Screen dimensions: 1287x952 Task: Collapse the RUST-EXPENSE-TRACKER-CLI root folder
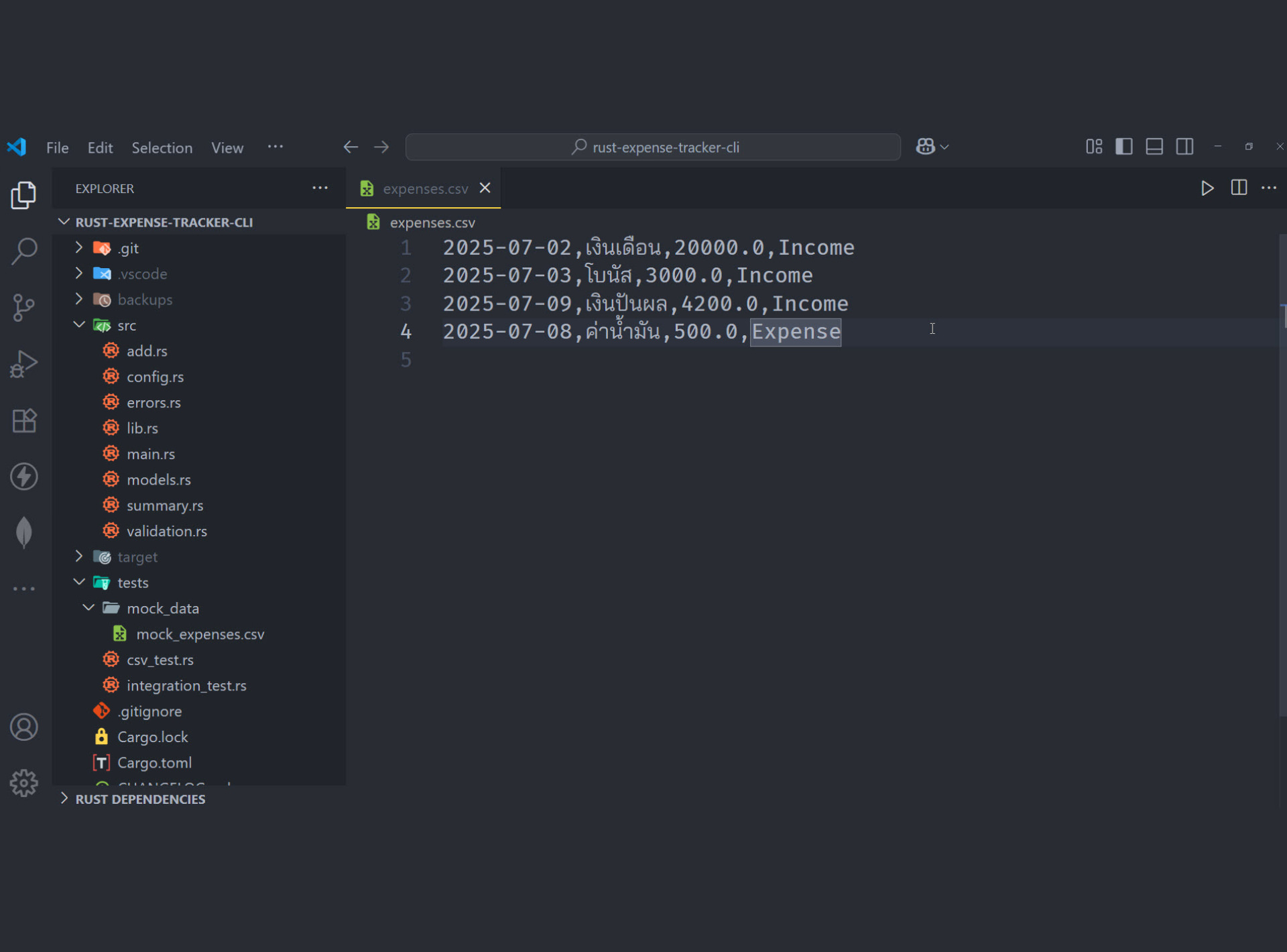click(x=64, y=222)
